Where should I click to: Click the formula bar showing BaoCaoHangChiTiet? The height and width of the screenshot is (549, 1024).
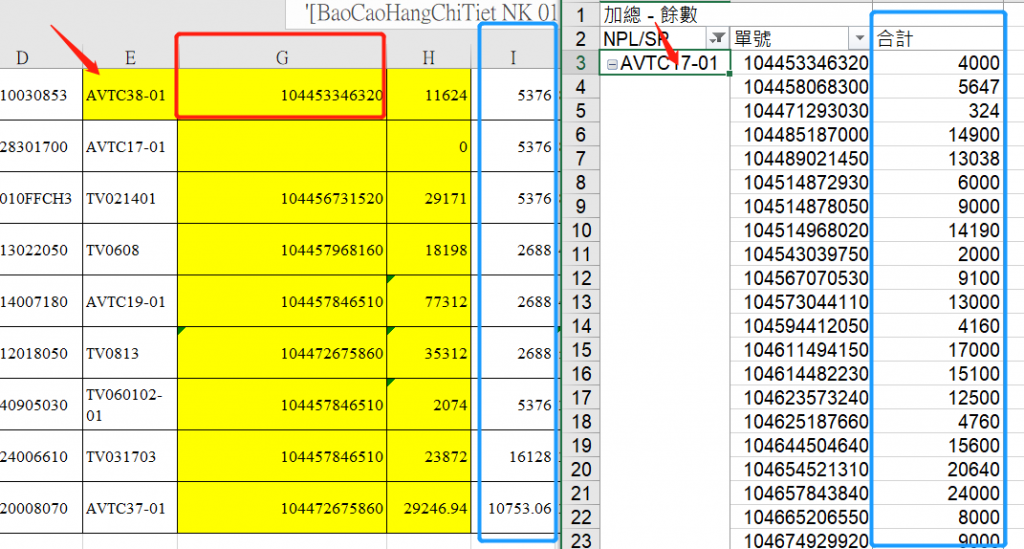coord(422,13)
